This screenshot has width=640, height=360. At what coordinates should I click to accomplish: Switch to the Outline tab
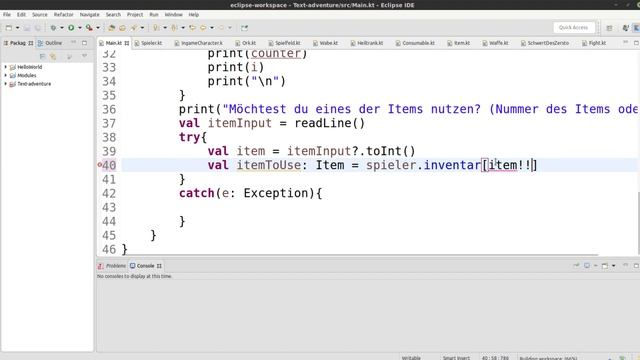[50, 43]
